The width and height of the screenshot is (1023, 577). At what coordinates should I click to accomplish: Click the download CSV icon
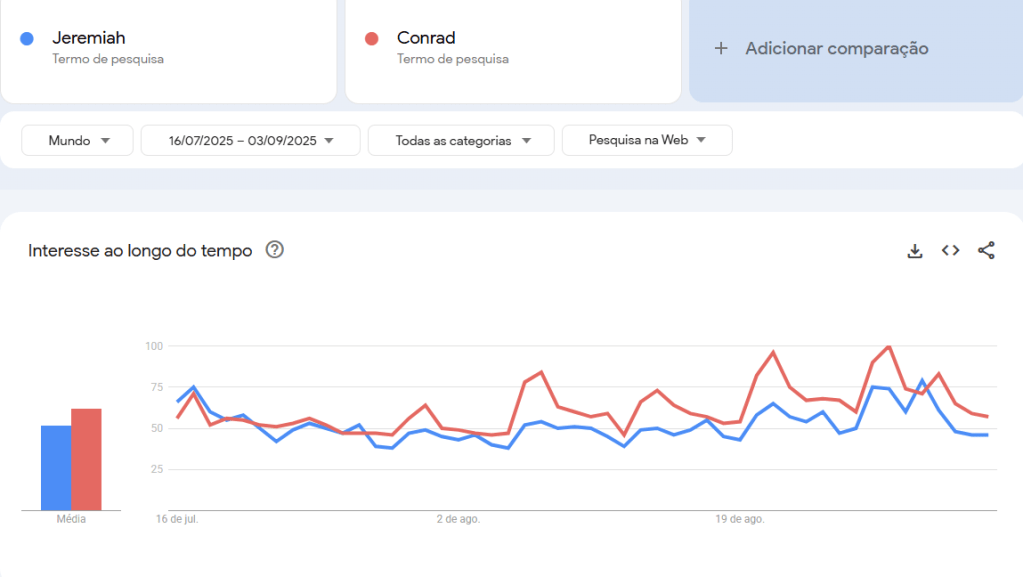pyautogui.click(x=914, y=251)
